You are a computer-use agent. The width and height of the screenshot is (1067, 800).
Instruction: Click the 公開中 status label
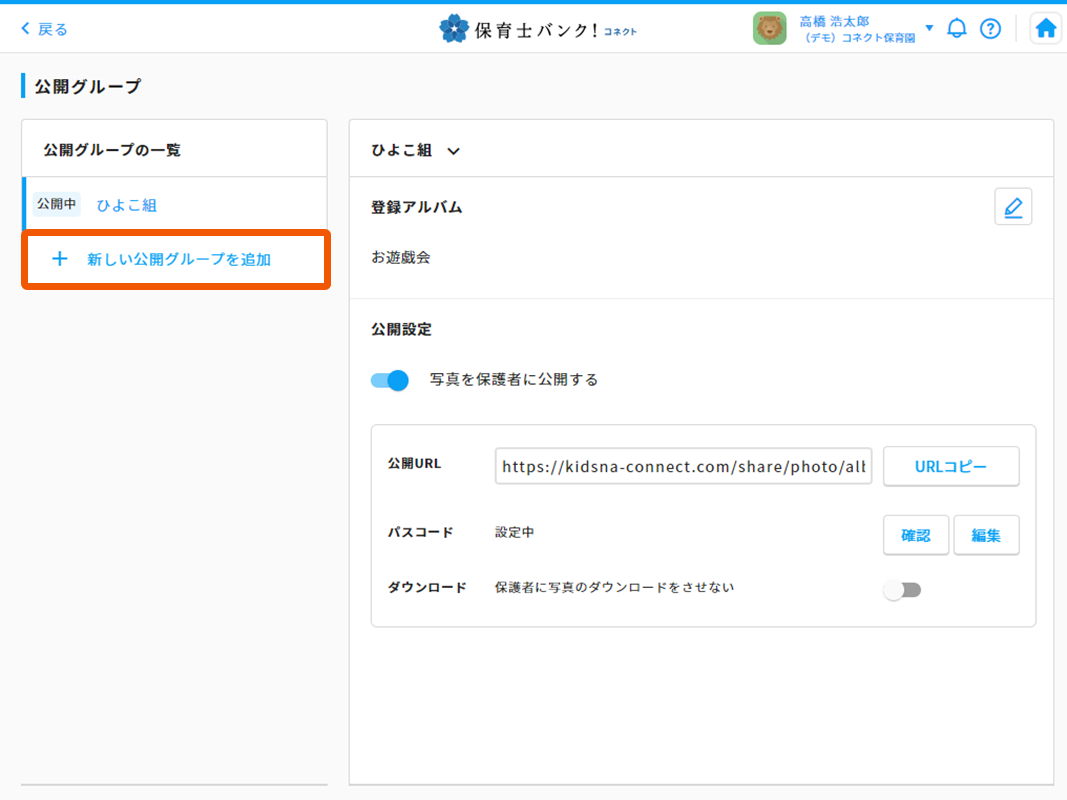click(x=56, y=204)
